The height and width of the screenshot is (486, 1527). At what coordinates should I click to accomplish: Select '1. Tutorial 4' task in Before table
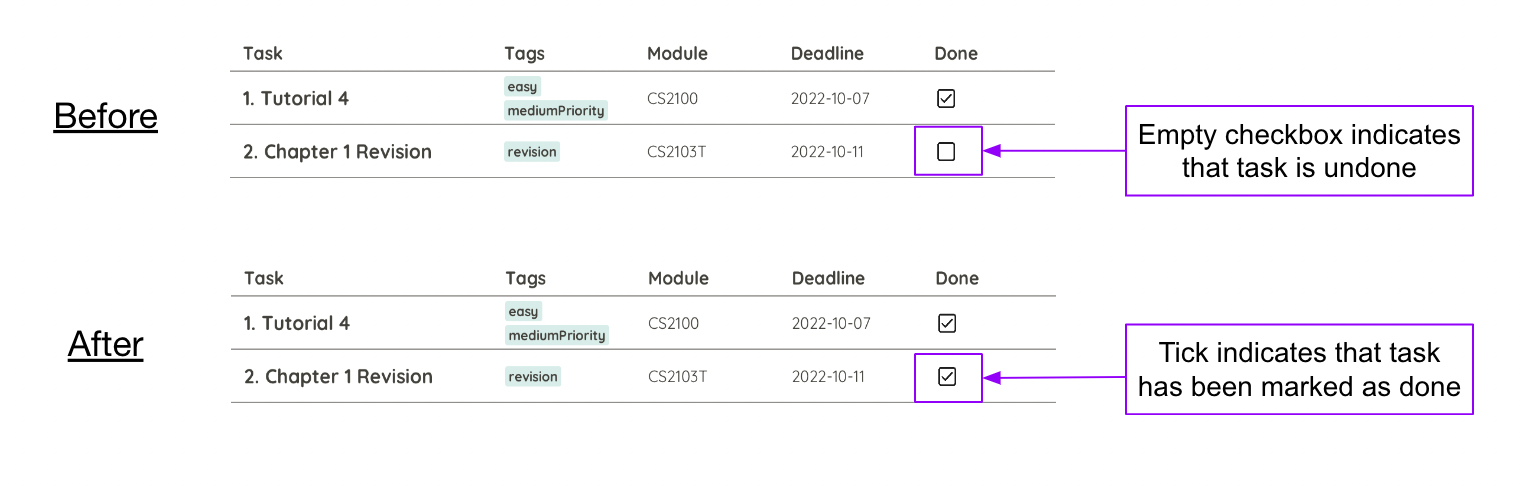coord(296,99)
